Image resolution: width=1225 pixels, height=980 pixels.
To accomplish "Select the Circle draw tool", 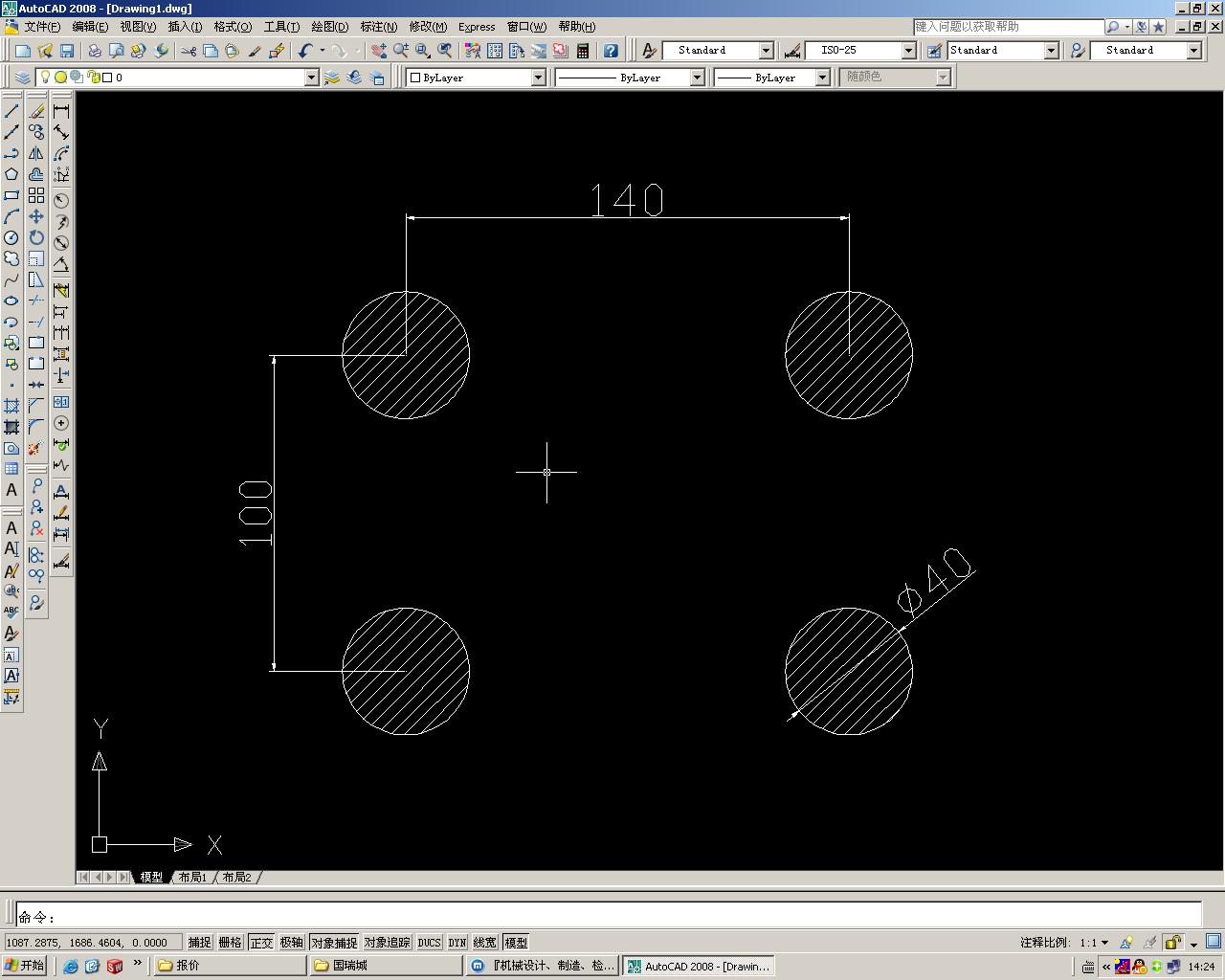I will 11,237.
